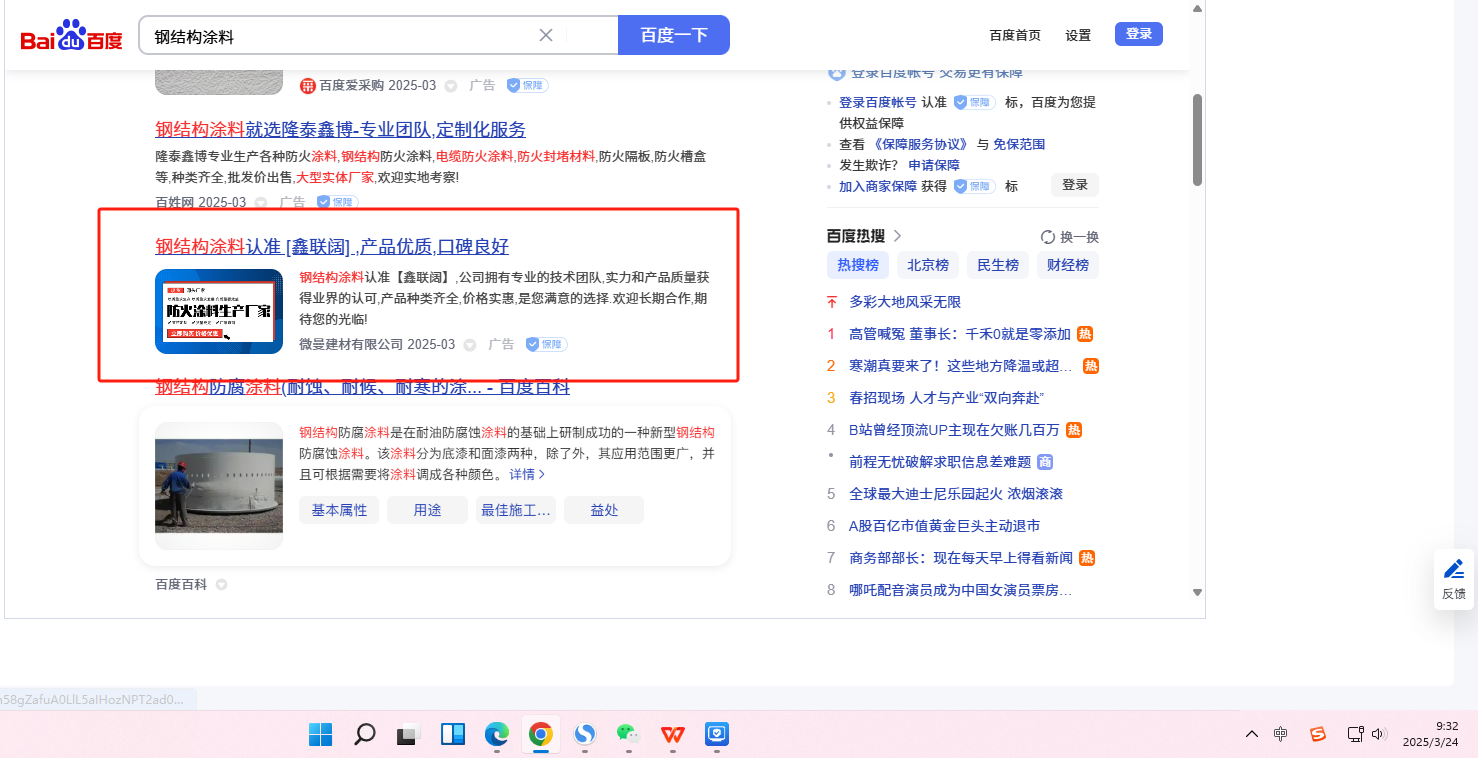The height and width of the screenshot is (758, 1478).
Task: Launch WPS Office from taskbar
Action: coord(671,735)
